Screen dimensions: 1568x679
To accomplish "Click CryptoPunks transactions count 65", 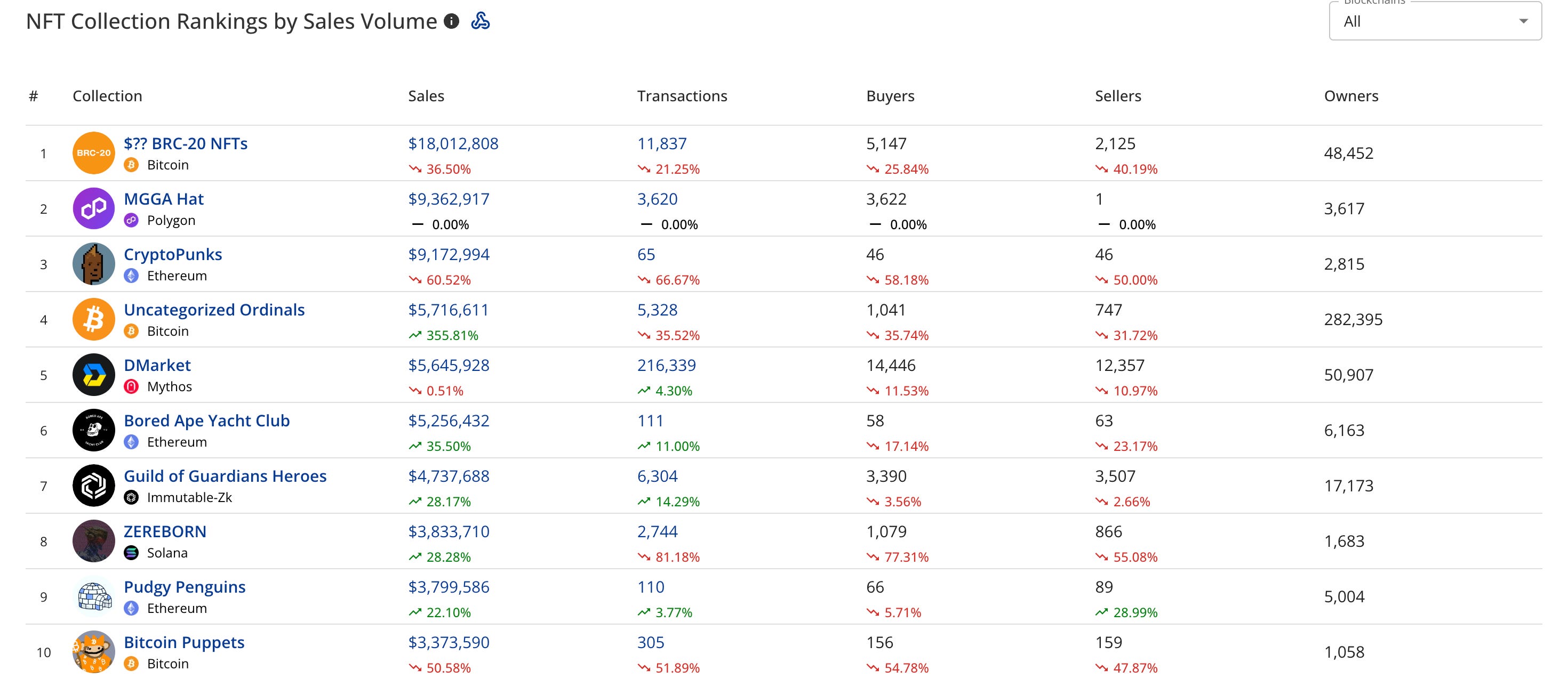I will (646, 254).
